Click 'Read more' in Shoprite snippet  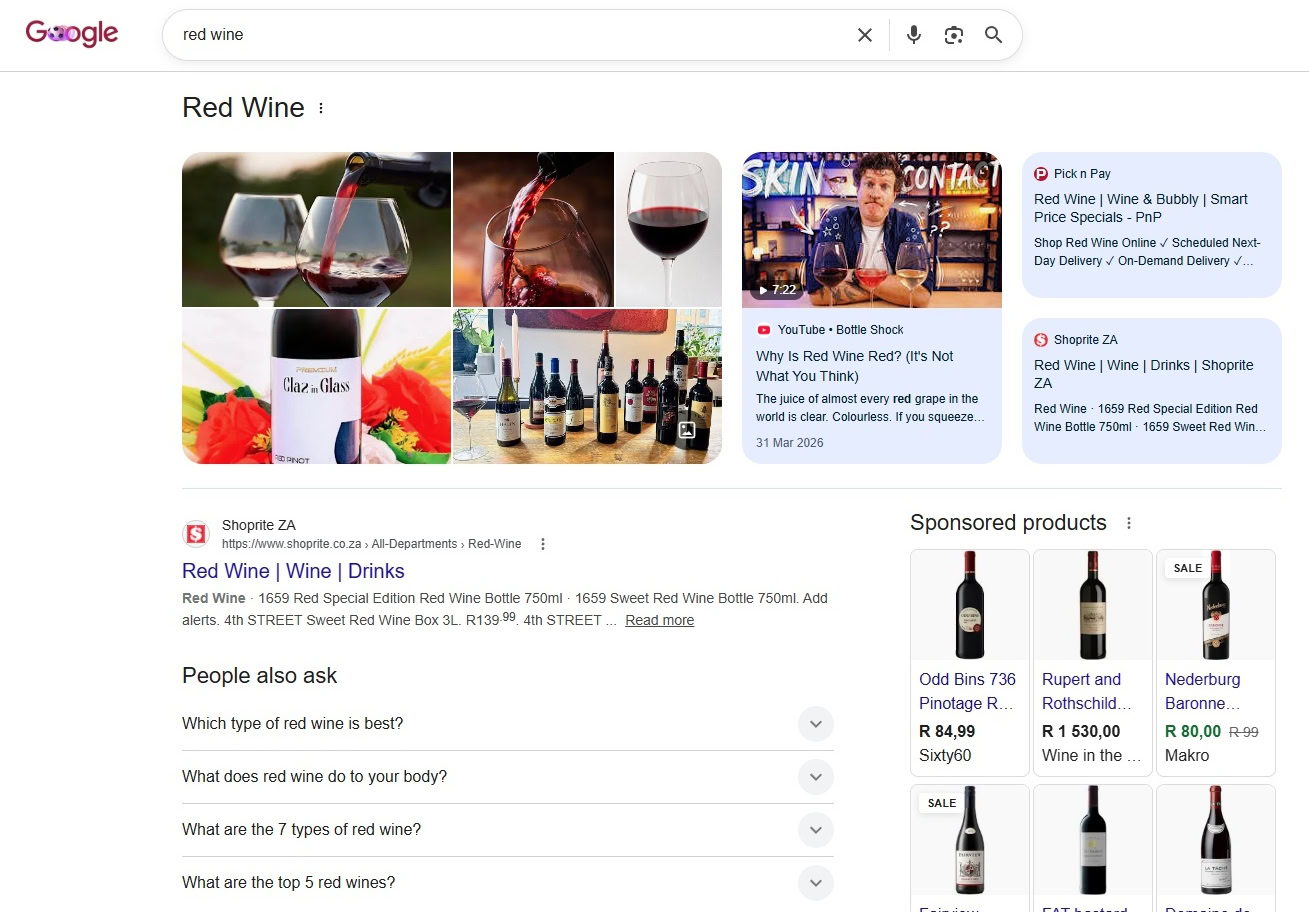pos(660,620)
